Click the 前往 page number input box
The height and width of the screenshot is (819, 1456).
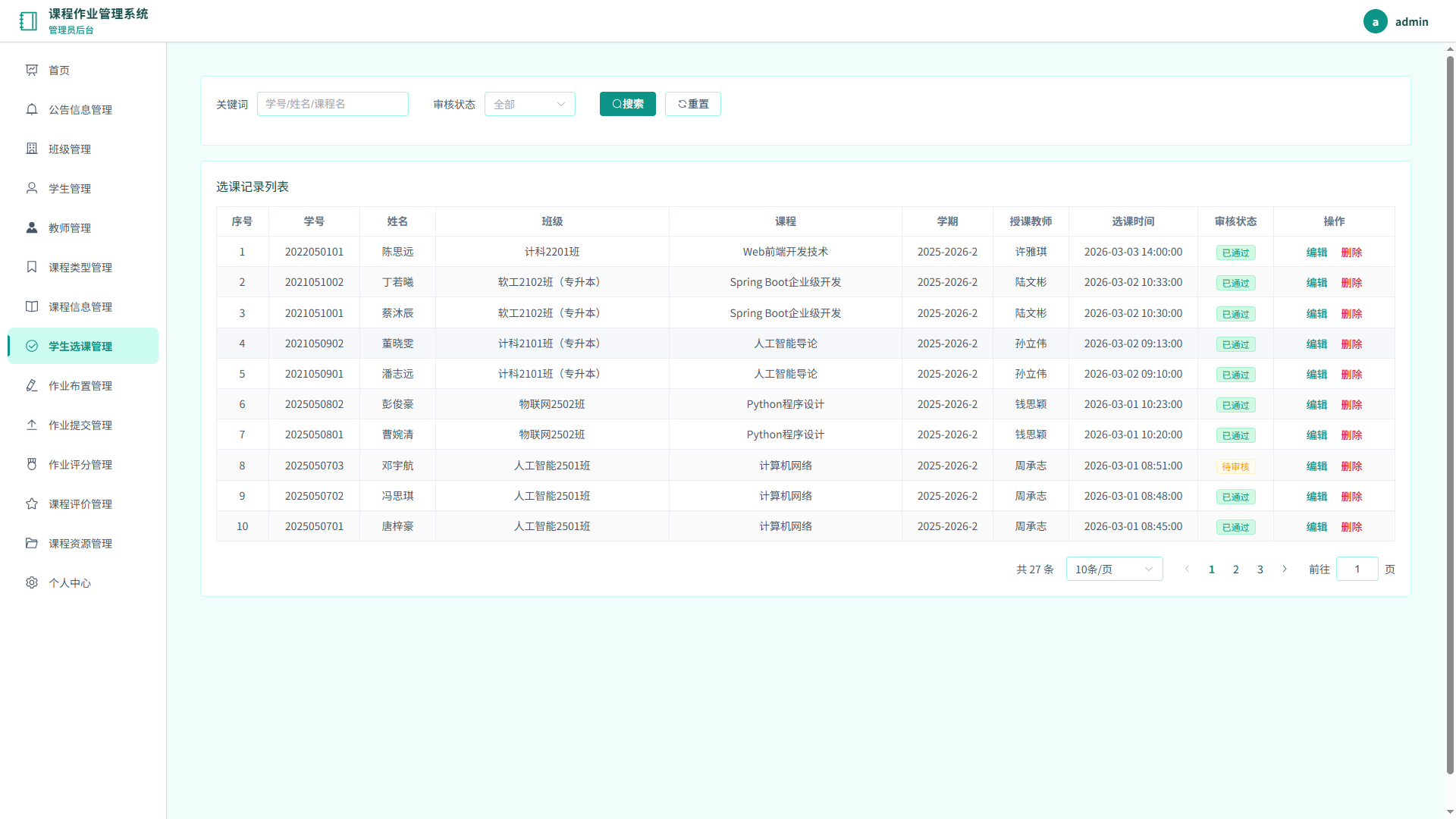[1357, 569]
